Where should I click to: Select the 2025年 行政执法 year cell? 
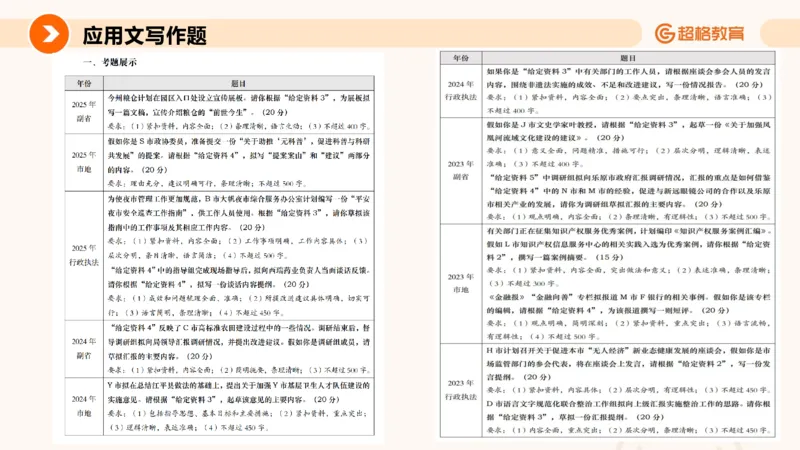(84, 256)
